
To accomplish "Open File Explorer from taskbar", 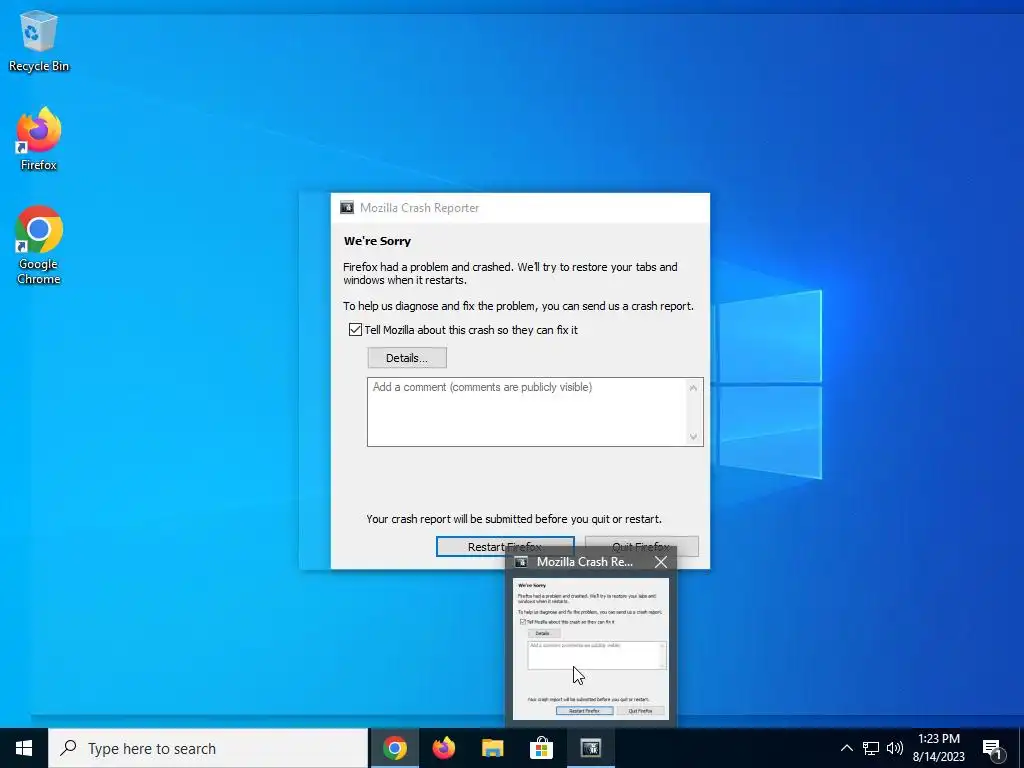I will click(493, 748).
